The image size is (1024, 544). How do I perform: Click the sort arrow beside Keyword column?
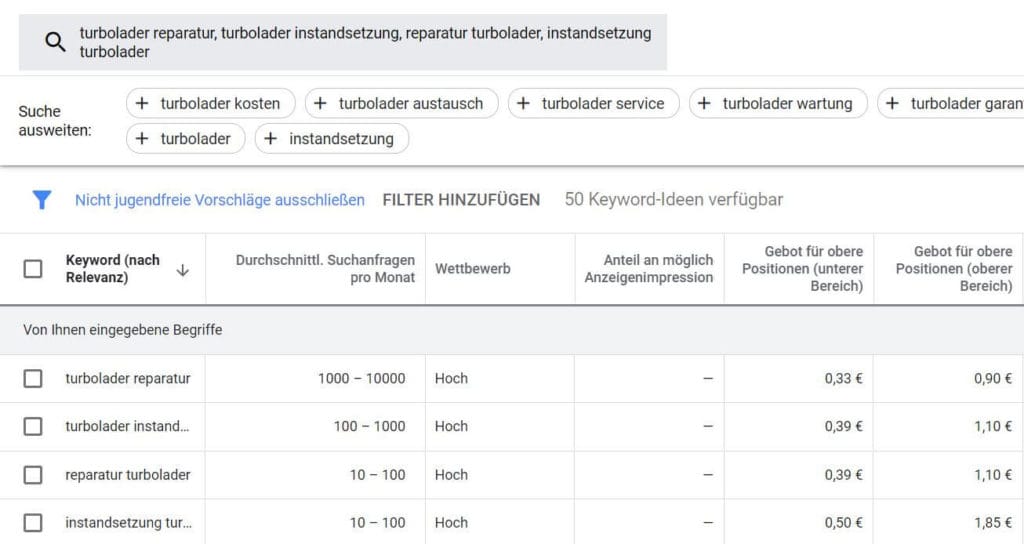tap(183, 270)
